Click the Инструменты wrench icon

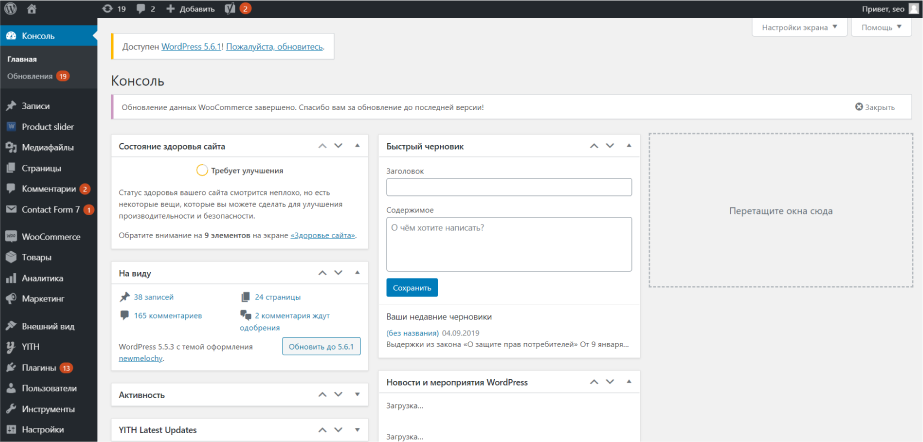pyautogui.click(x=11, y=409)
